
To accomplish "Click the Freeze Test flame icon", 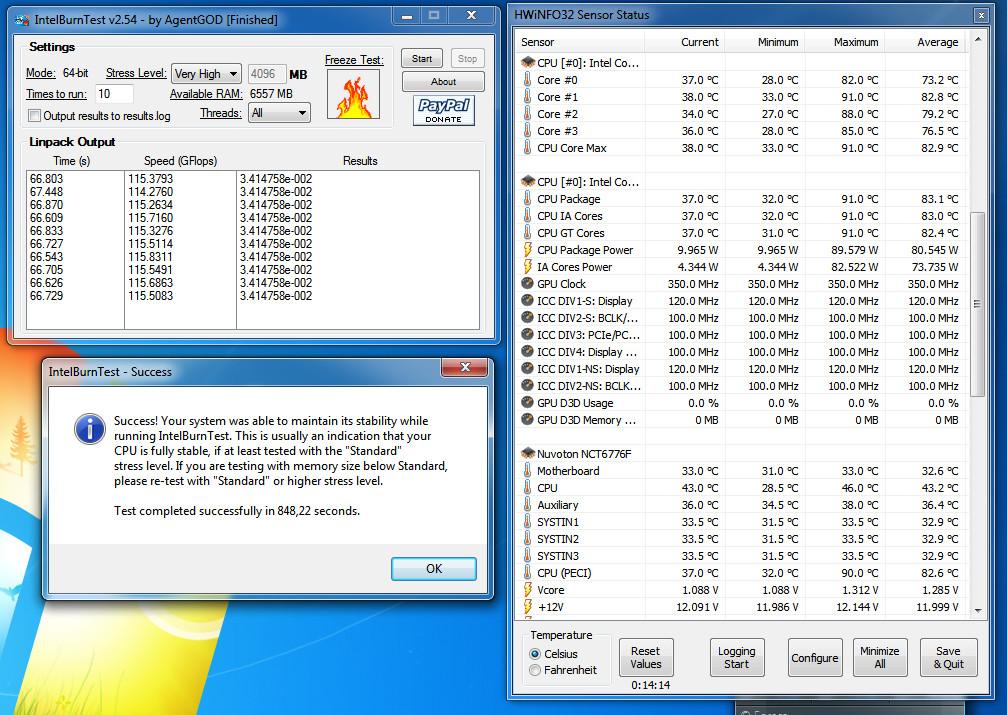I will (353, 94).
